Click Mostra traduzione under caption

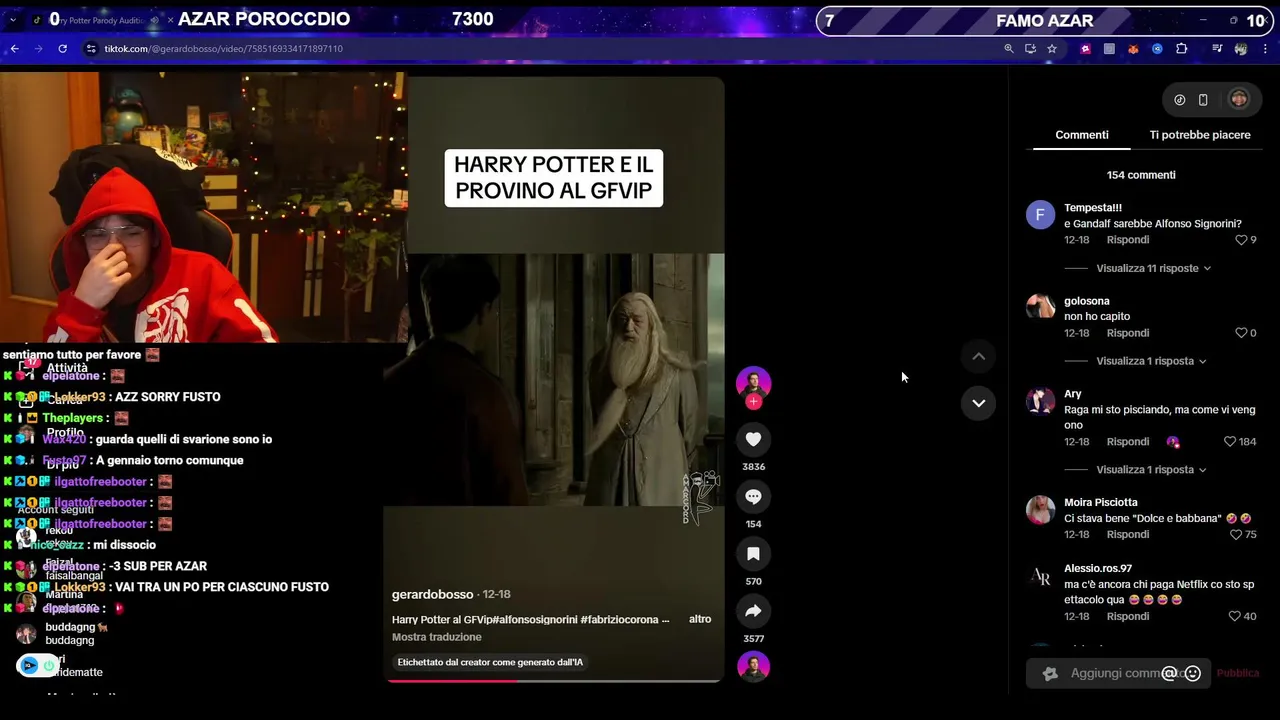coord(437,637)
